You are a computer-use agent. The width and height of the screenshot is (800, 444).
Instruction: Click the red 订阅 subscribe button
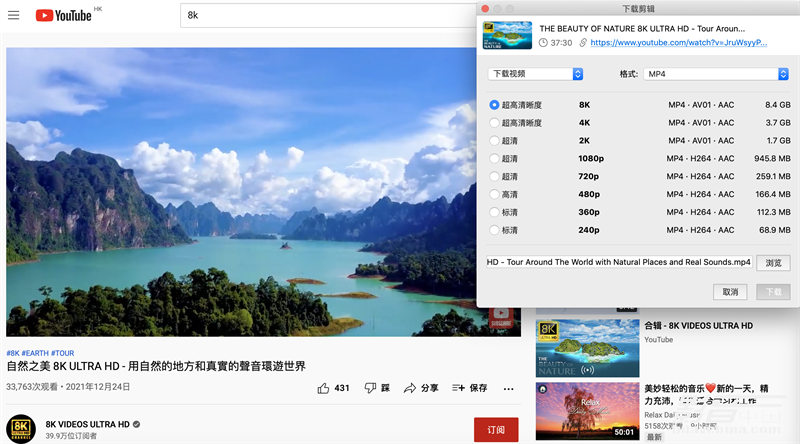(x=496, y=430)
